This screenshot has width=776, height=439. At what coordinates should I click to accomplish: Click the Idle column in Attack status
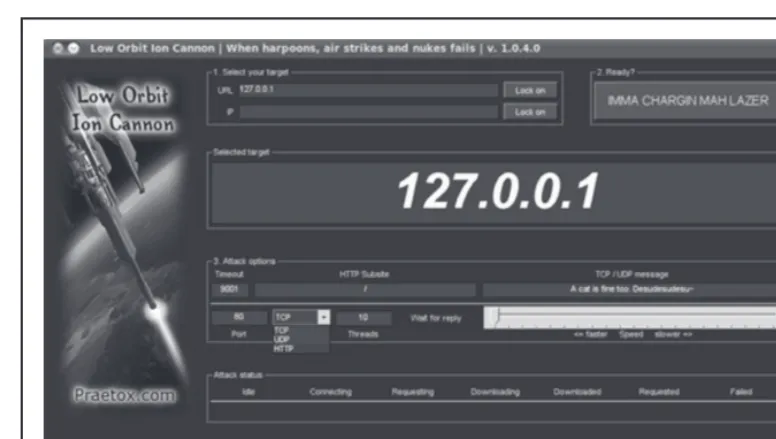pos(248,392)
